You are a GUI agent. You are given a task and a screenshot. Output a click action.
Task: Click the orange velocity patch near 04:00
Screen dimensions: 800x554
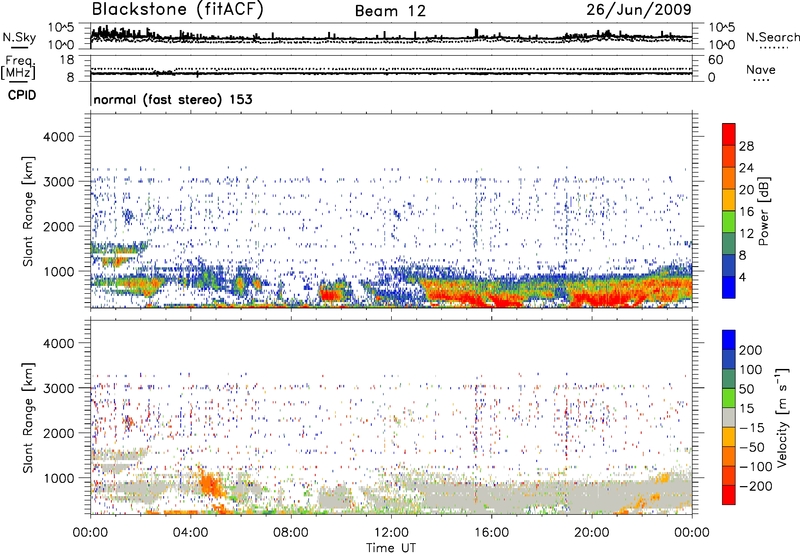click(209, 483)
